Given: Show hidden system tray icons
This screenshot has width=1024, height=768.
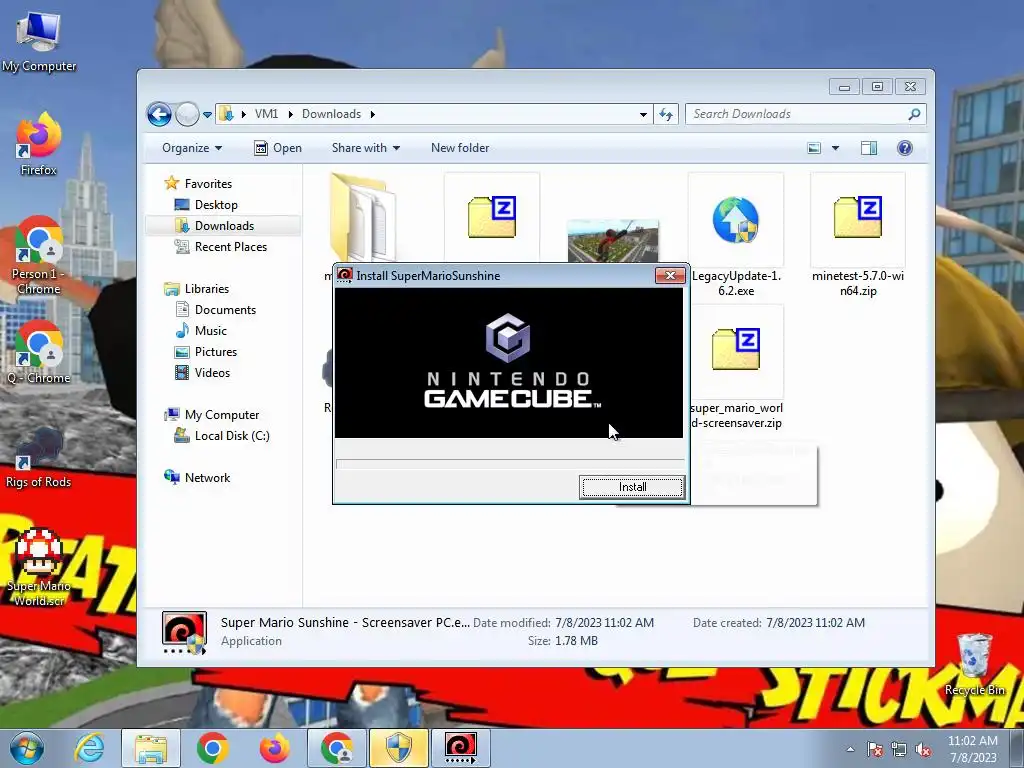Looking at the screenshot, I should pyautogui.click(x=850, y=749).
